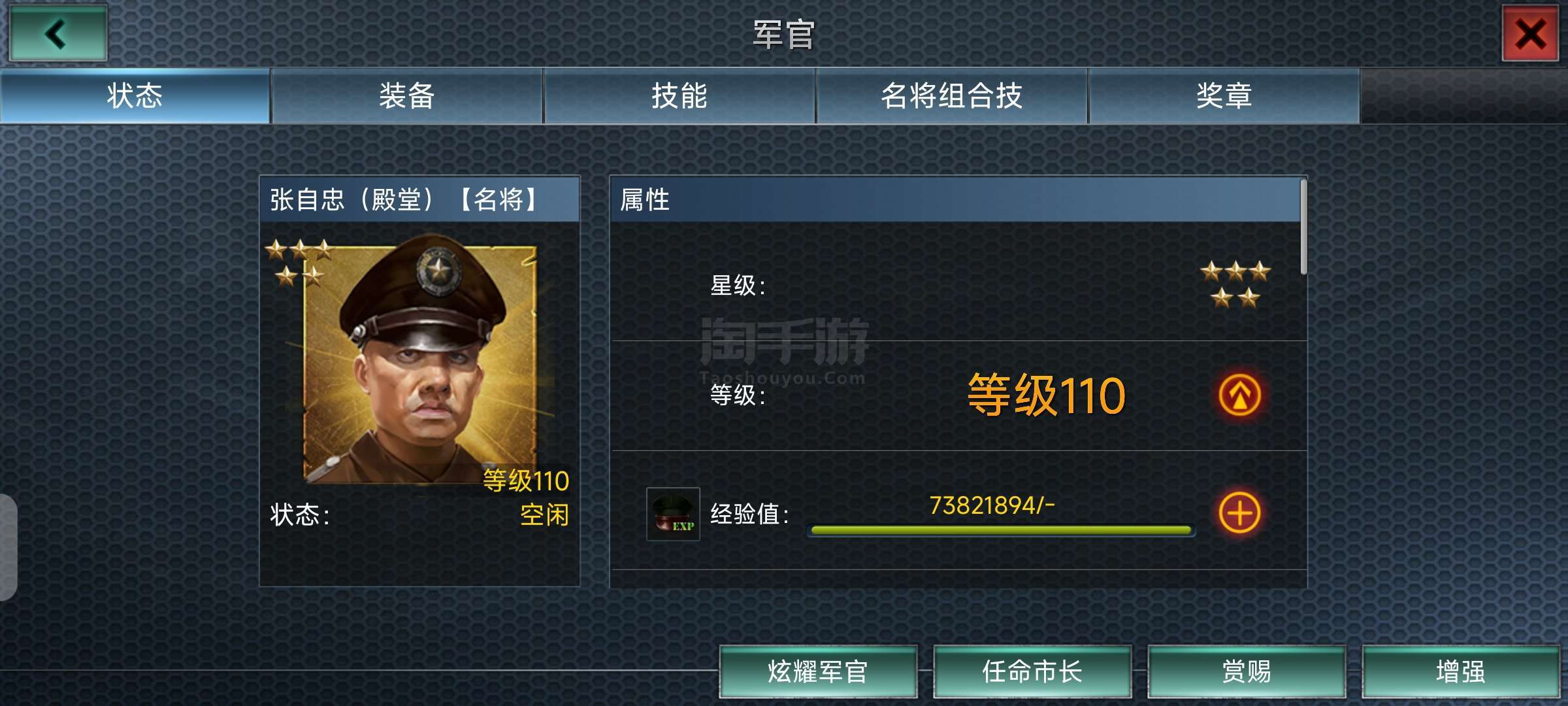Tap the orange plus icon to add experience

pyautogui.click(x=1239, y=513)
